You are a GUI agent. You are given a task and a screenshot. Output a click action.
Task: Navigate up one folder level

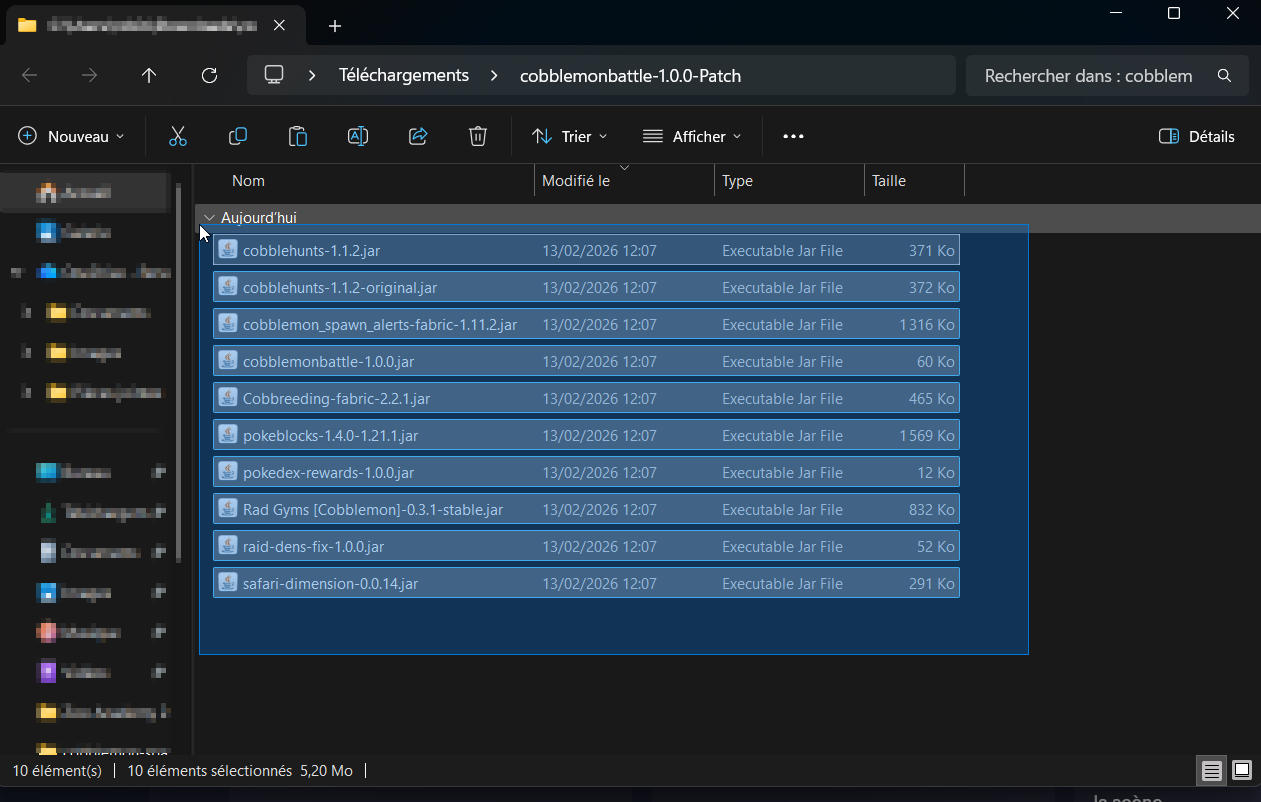[x=149, y=75]
